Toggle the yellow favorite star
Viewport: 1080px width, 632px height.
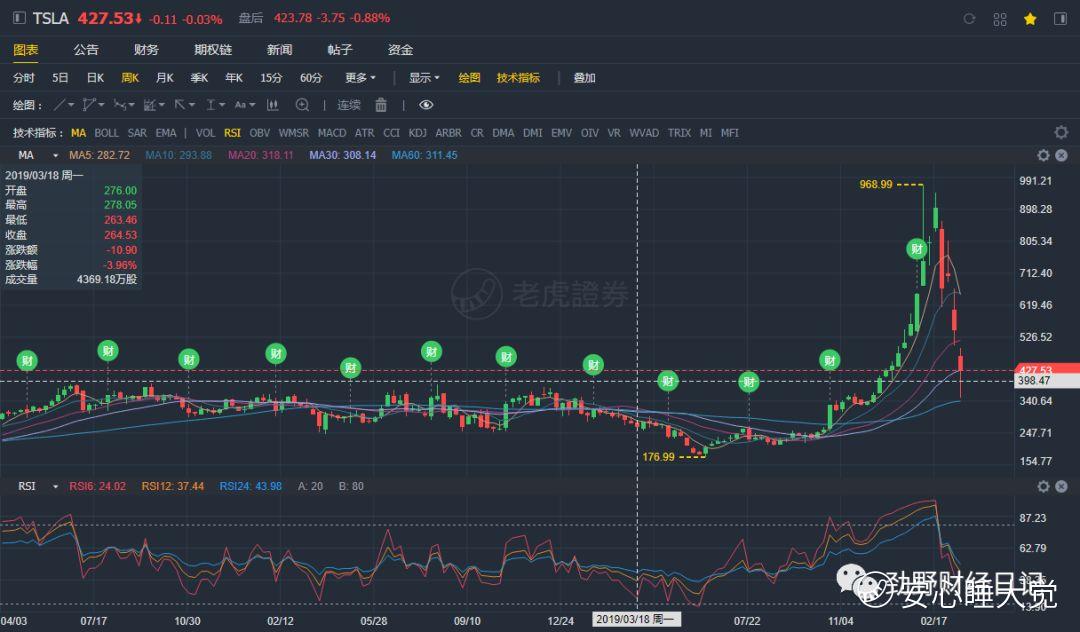point(1030,19)
